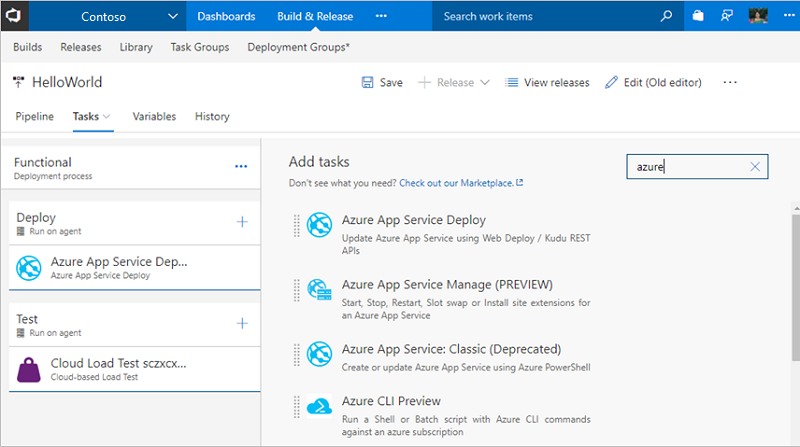Image resolution: width=800 pixels, height=447 pixels.
Task: Open the team rooms chat icon
Action: pyautogui.click(x=727, y=16)
